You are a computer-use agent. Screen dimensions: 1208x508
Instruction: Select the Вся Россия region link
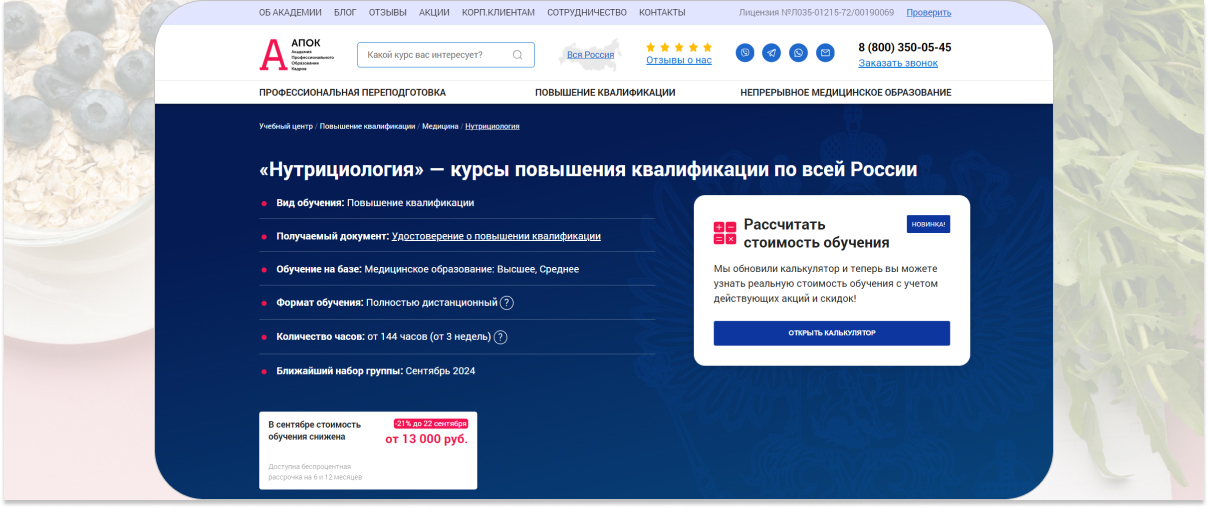click(590, 55)
